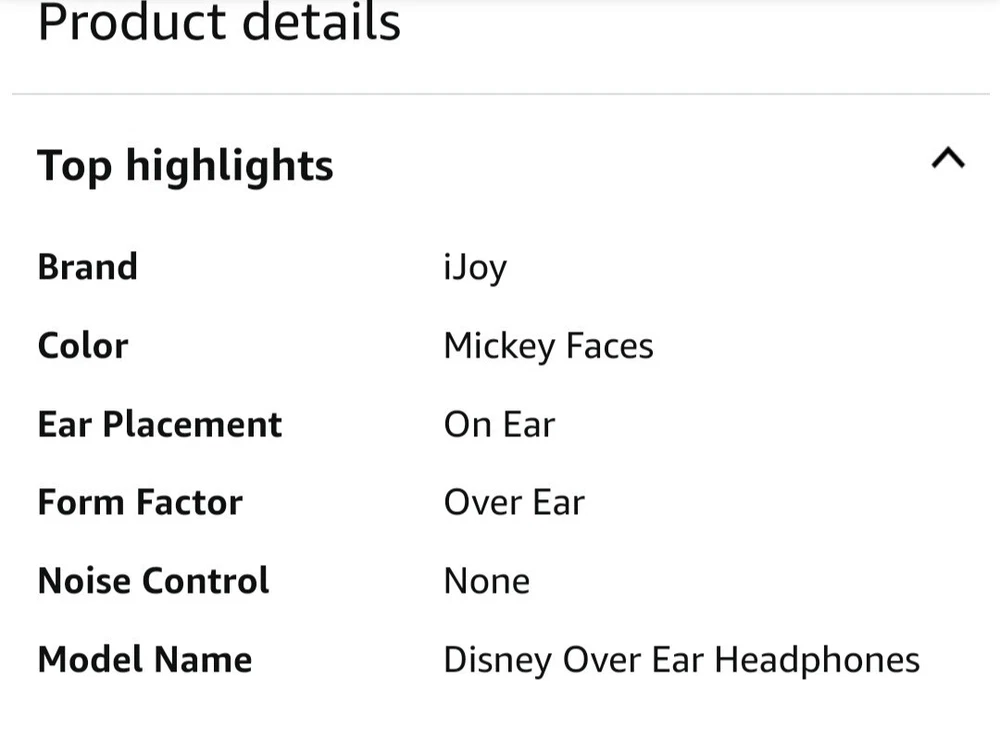Select the Model Name label

pyautogui.click(x=145, y=660)
